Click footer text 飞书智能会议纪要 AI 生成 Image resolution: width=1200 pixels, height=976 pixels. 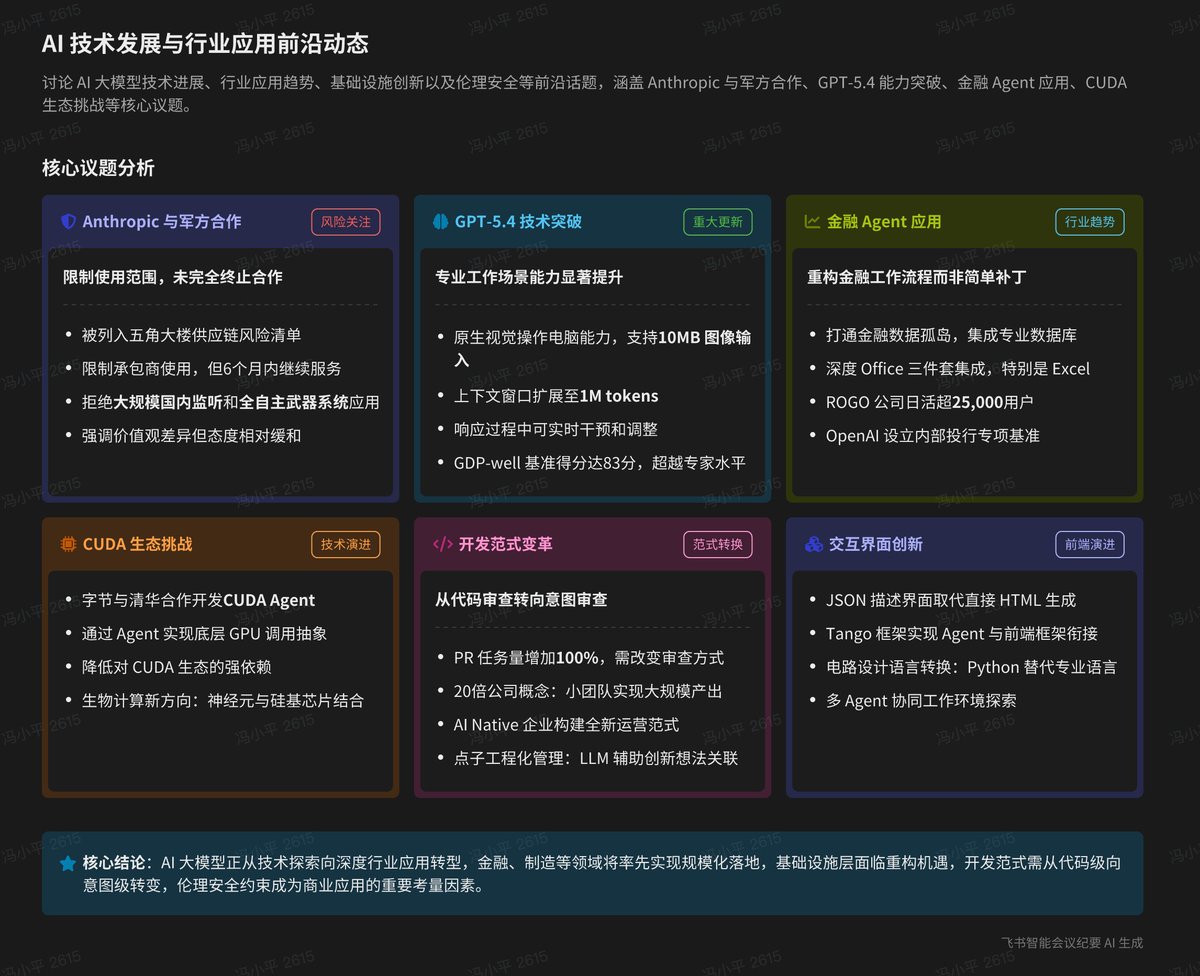click(1071, 942)
